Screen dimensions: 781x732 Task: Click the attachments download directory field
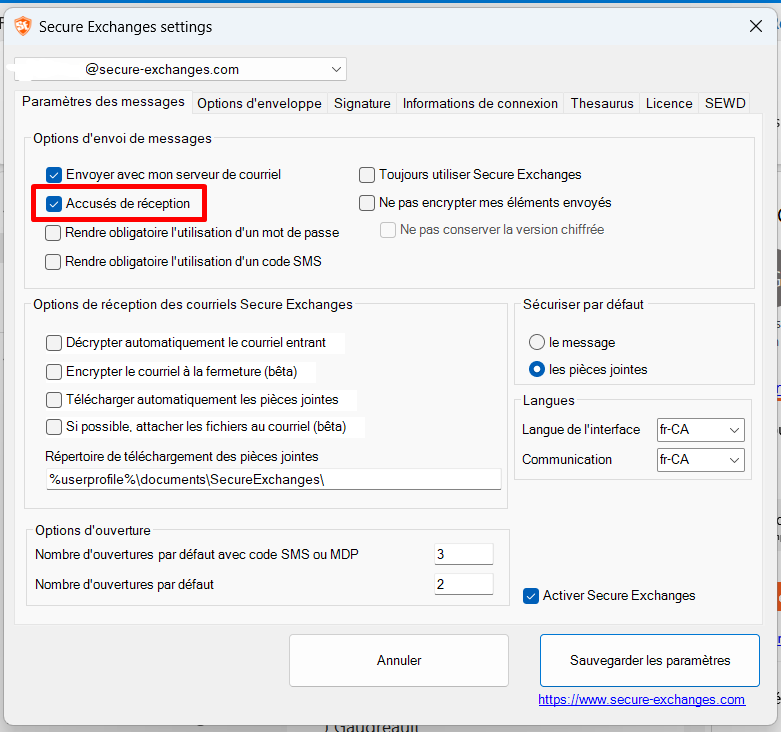273,479
